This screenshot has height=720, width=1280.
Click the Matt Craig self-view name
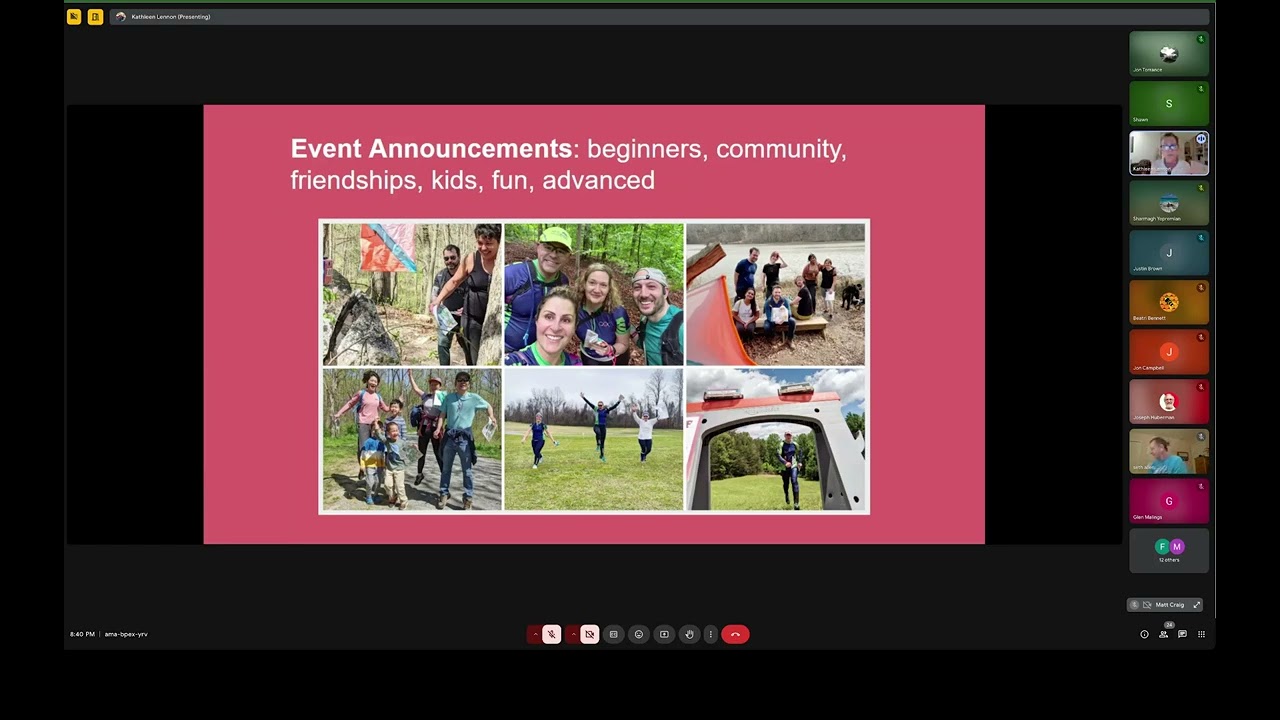pyautogui.click(x=1170, y=605)
